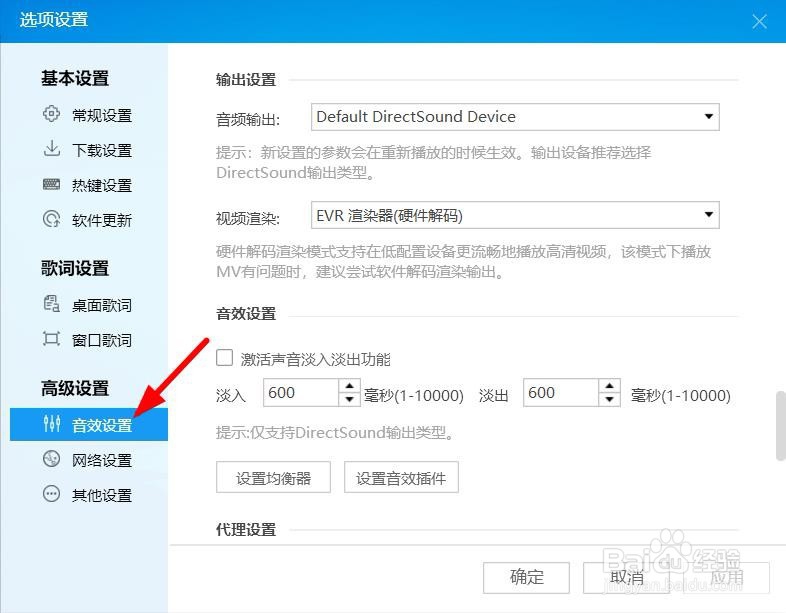The image size is (786, 613).
Task: Click the settings panel vertical scrollbar
Action: (x=781, y=425)
